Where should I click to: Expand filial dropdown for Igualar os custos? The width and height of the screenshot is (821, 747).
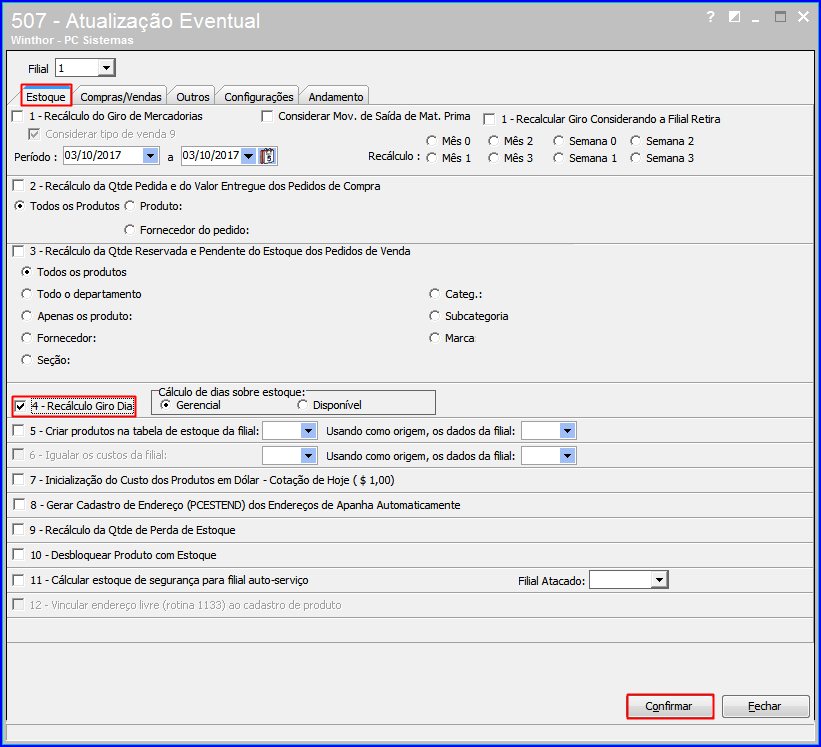[308, 456]
